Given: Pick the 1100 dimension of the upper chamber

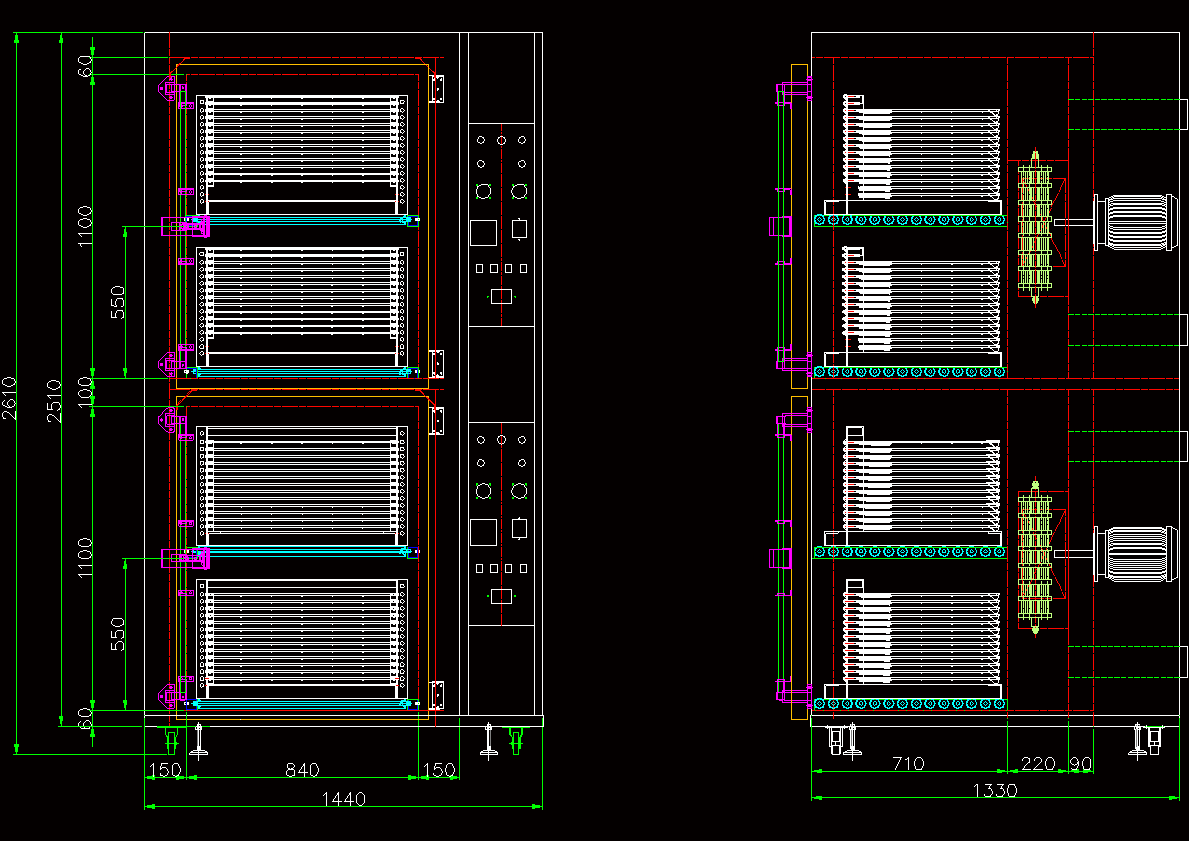Looking at the screenshot, I should tap(84, 225).
